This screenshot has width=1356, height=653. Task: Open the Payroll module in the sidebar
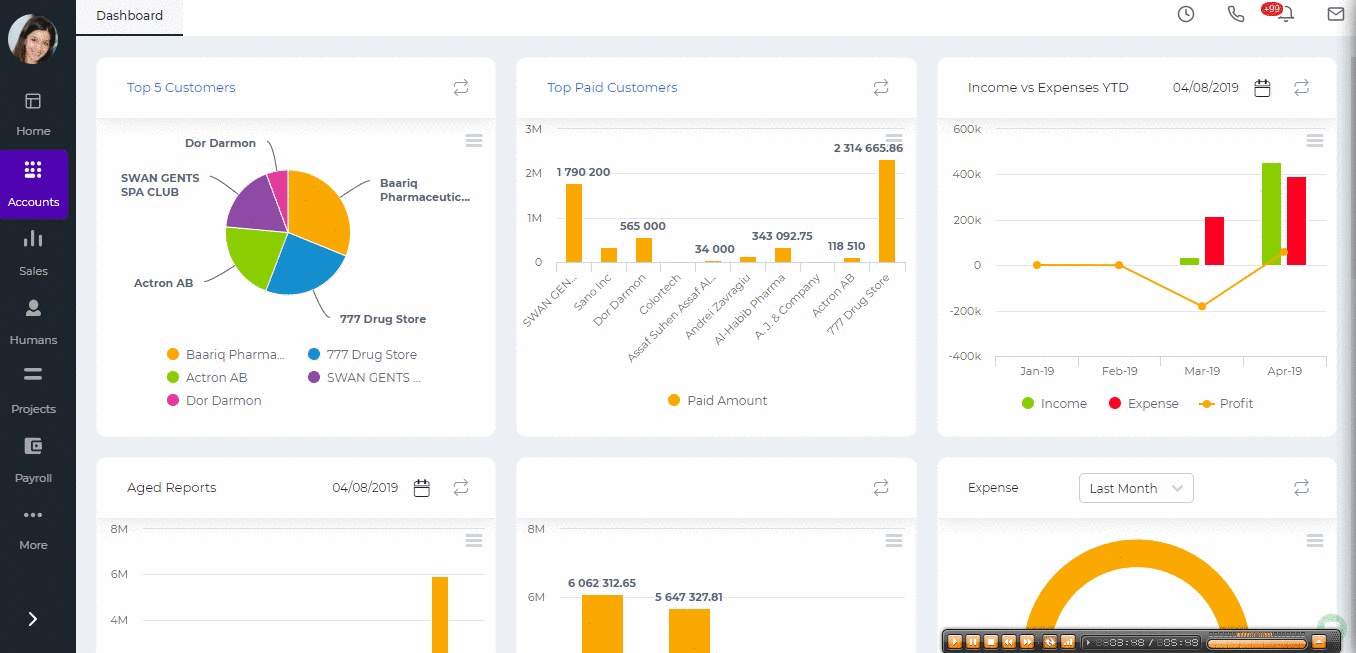tap(33, 460)
